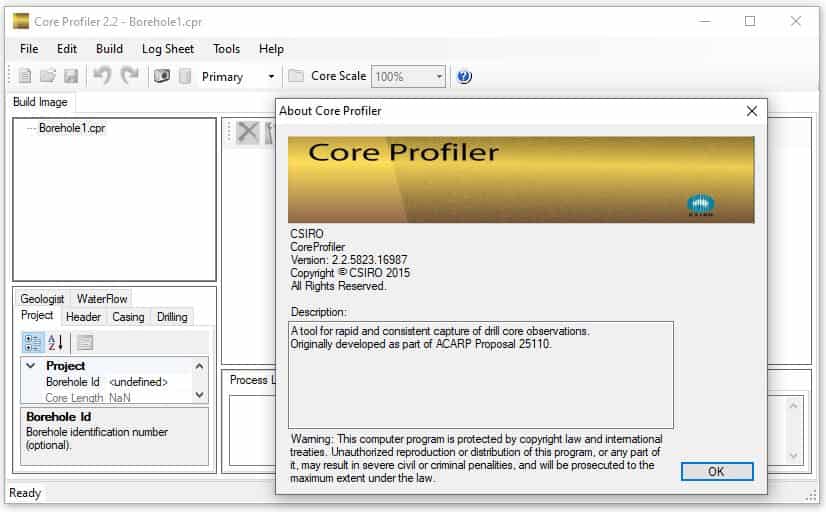The height and width of the screenshot is (512, 826).
Task: Click the Borehole Id property name
Action: pos(72,382)
